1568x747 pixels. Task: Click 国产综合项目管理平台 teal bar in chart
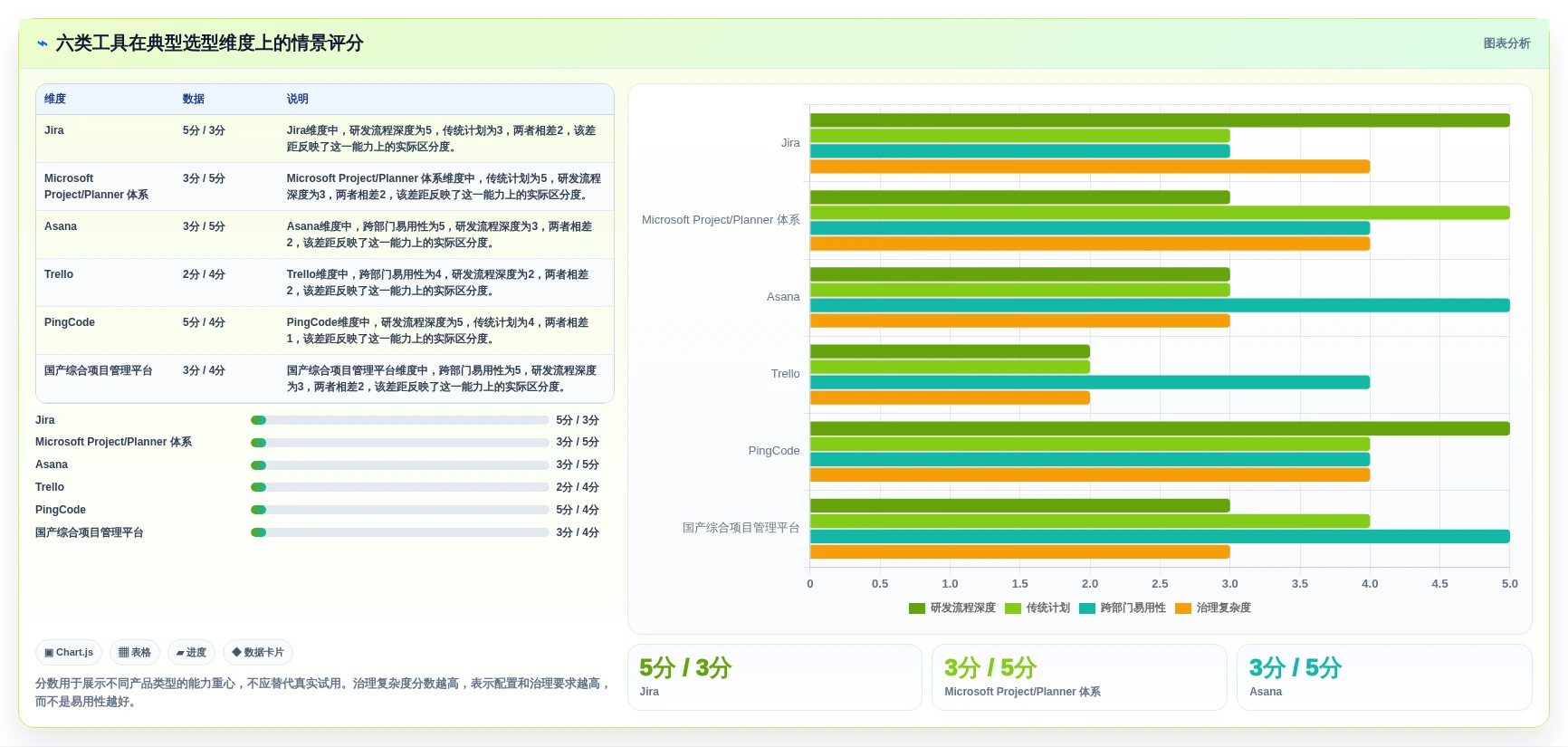click(1160, 536)
